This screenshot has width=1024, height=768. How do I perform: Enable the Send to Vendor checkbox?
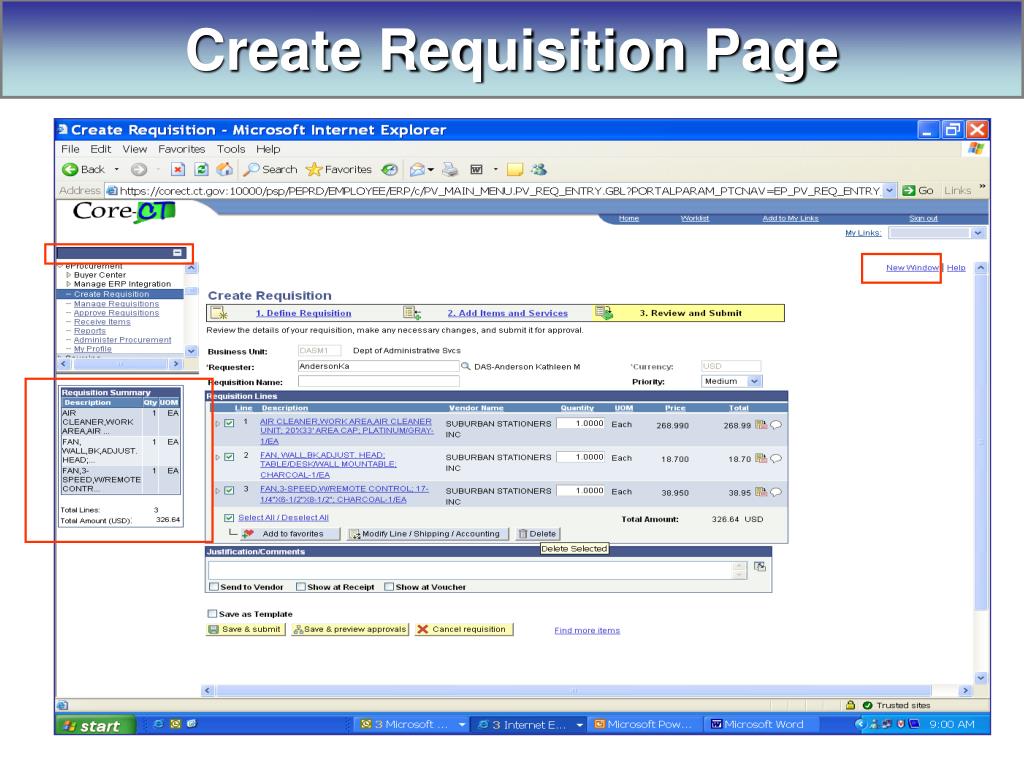click(x=214, y=586)
